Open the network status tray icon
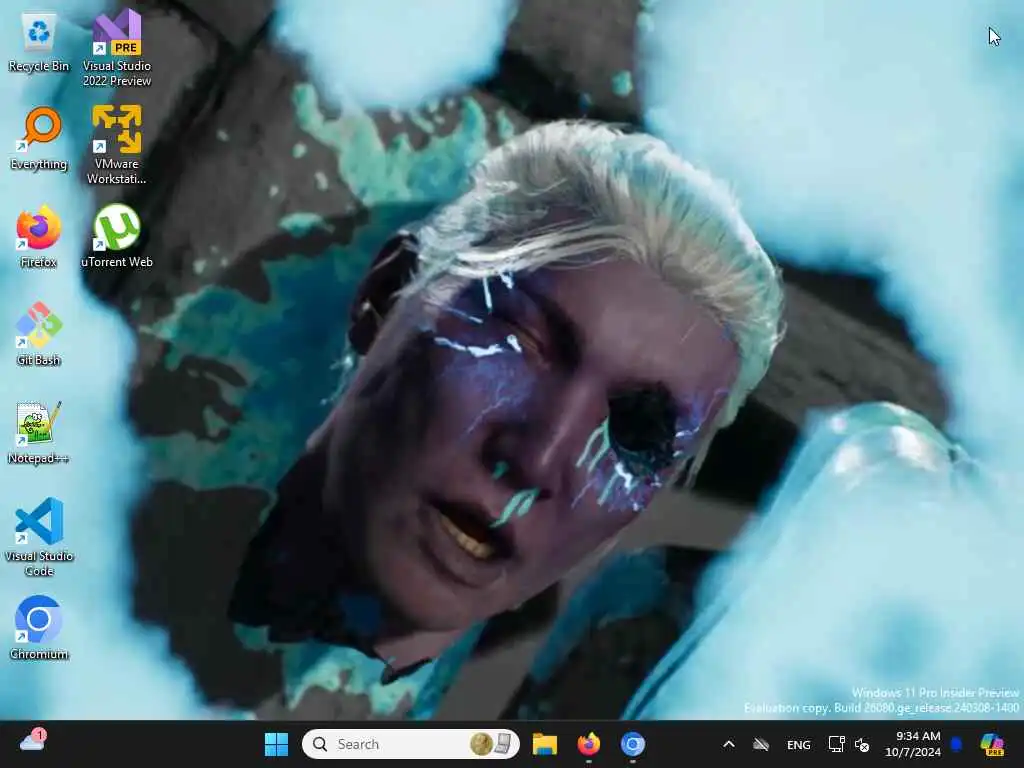Image resolution: width=1024 pixels, height=768 pixels. pyautogui.click(x=837, y=744)
